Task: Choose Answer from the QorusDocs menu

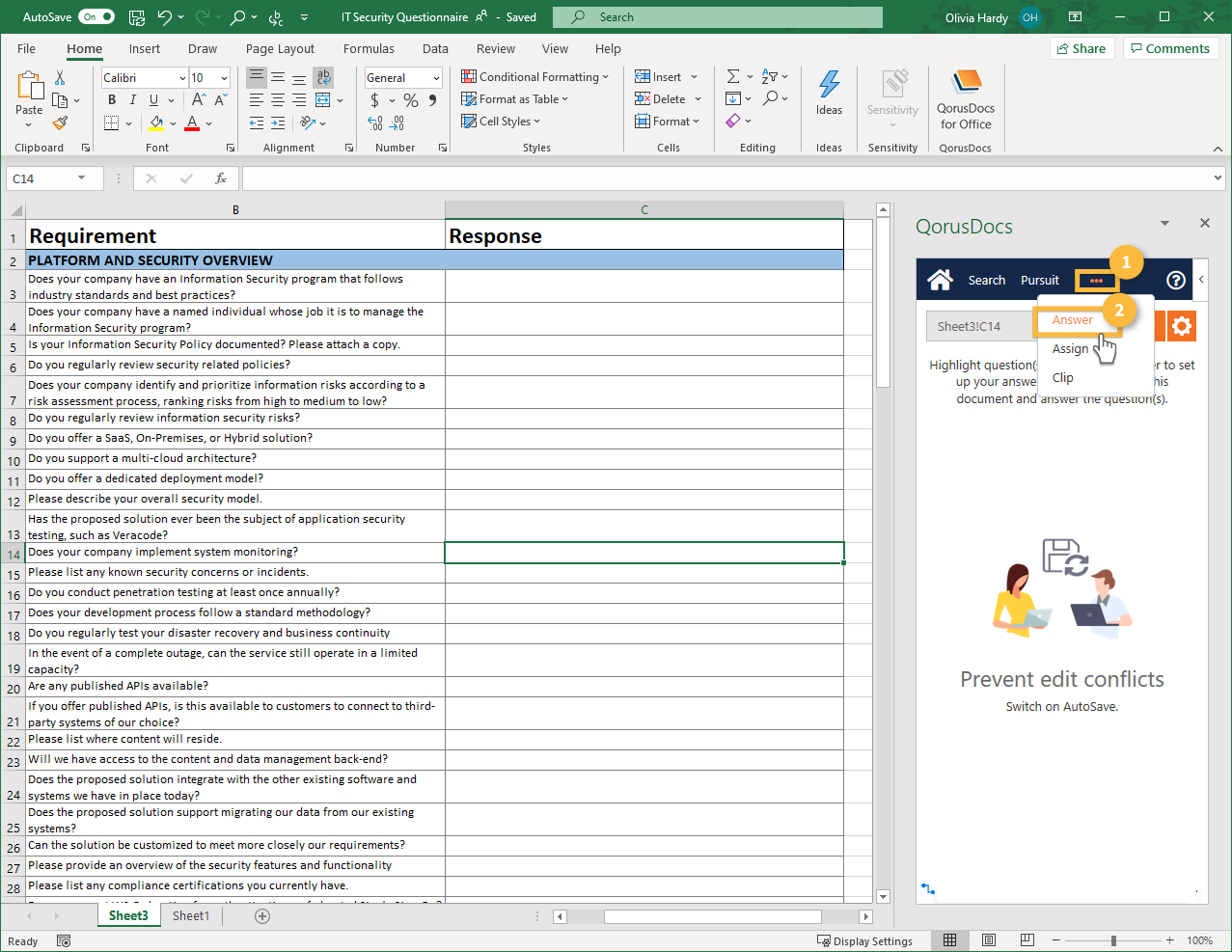Action: 1073,320
